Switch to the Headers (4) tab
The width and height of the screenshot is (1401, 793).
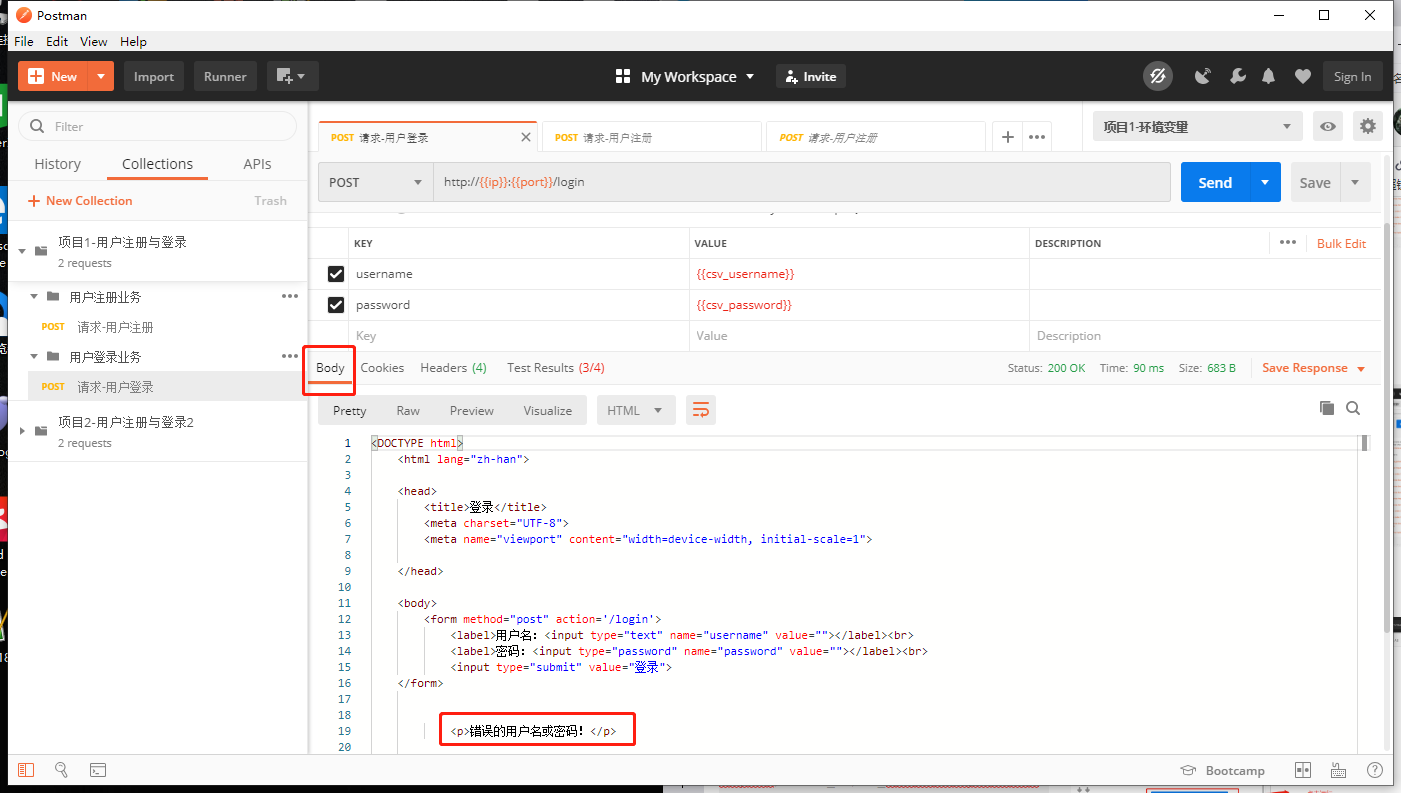point(453,367)
